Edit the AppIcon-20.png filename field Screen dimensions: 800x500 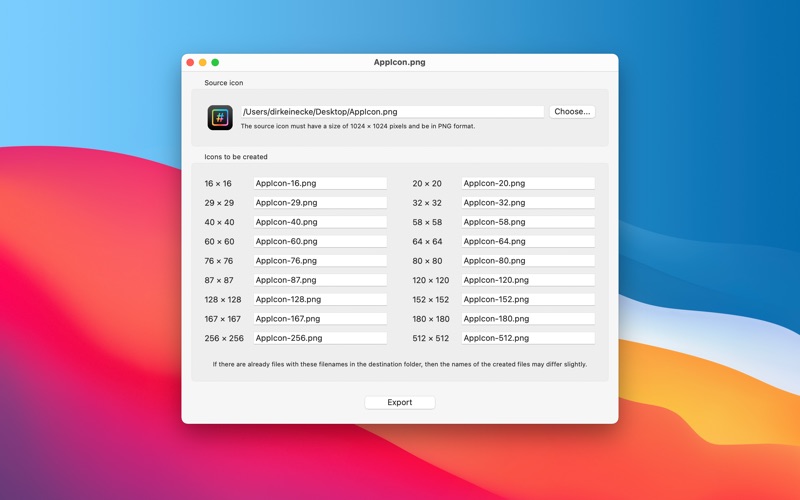click(x=528, y=183)
